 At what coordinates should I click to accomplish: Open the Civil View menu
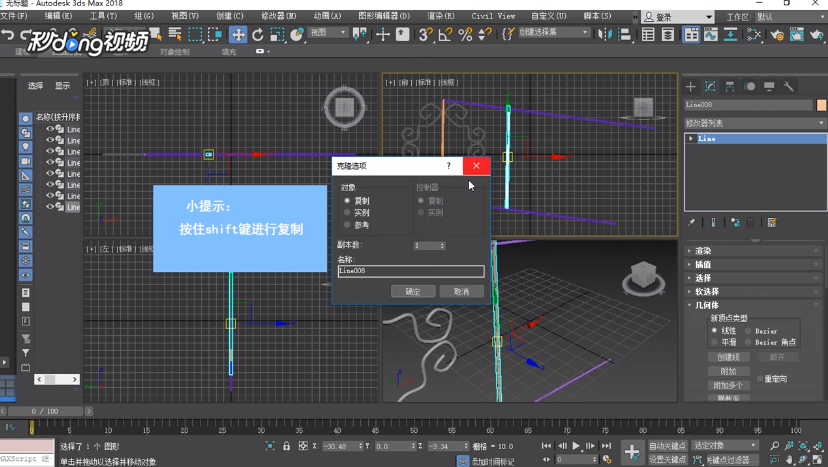coord(493,16)
